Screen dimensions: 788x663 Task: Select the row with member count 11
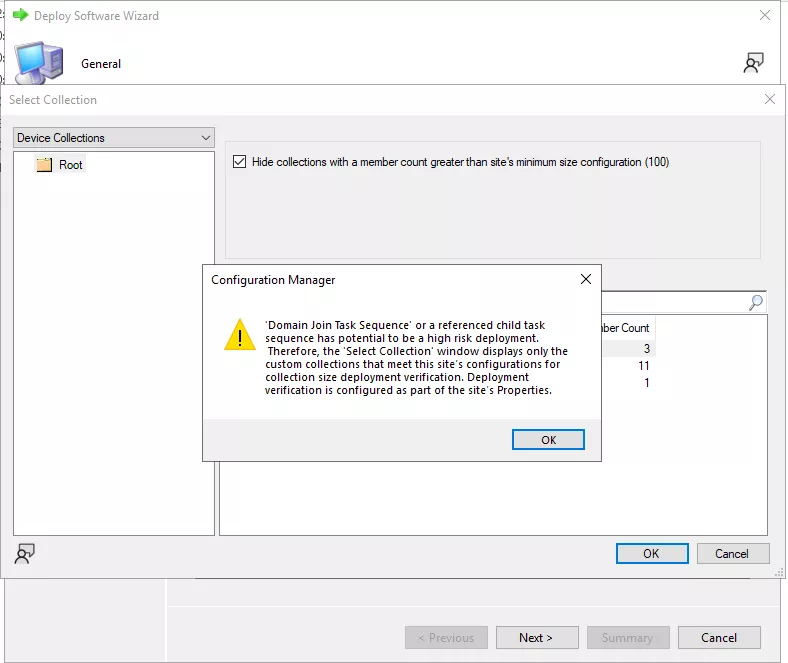[628, 365]
